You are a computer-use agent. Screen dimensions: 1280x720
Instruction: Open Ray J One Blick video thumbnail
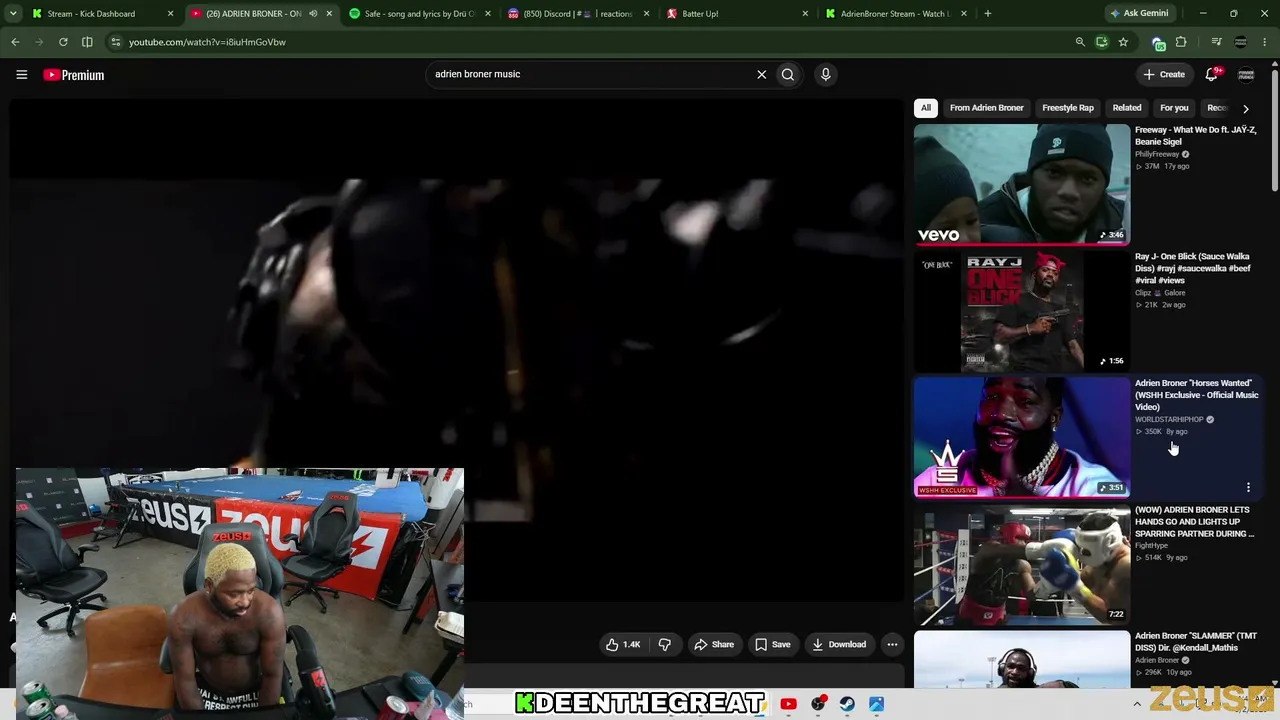pyautogui.click(x=1022, y=311)
